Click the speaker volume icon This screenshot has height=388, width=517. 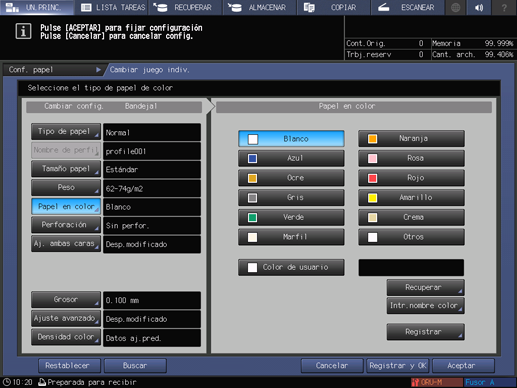click(x=479, y=7)
